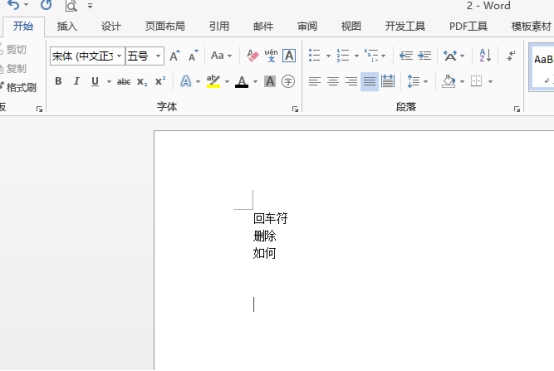Open the underline style dropdown arrow
Viewport: 554px width, 371px height.
pos(109,82)
